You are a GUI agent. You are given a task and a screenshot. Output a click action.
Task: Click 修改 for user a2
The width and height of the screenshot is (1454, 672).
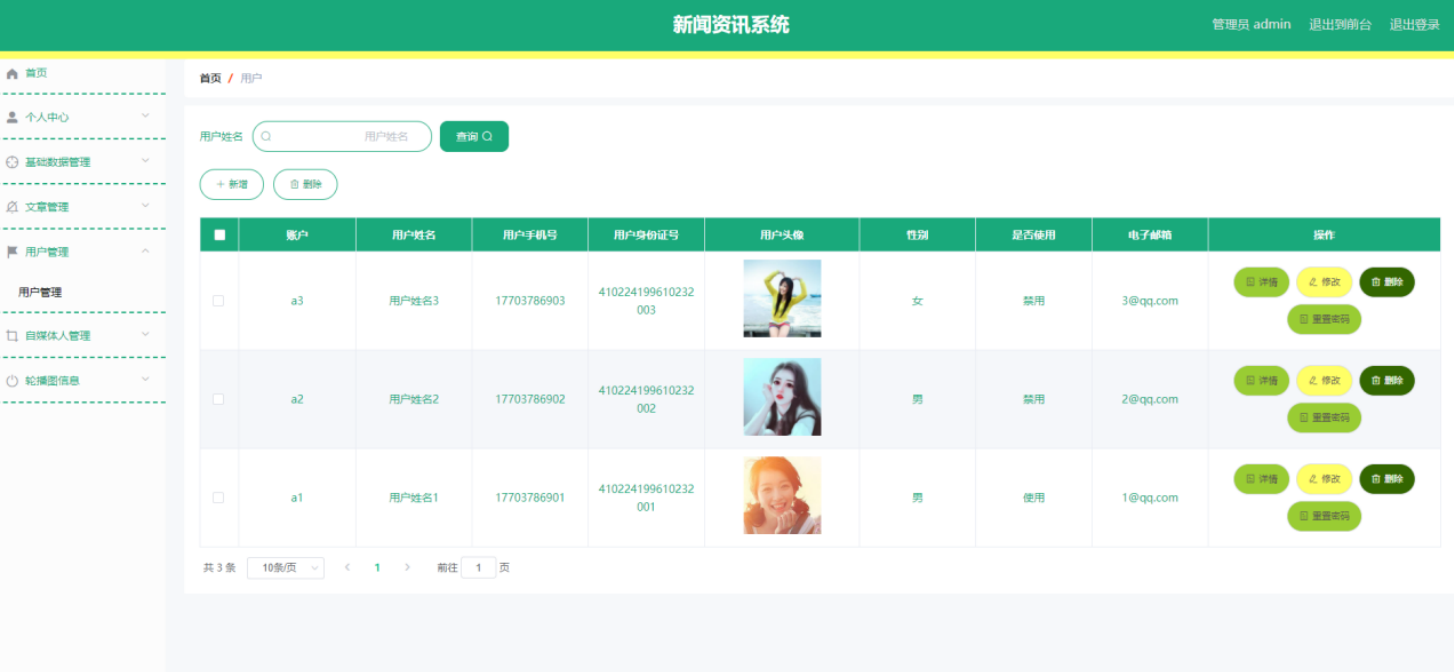point(1324,380)
